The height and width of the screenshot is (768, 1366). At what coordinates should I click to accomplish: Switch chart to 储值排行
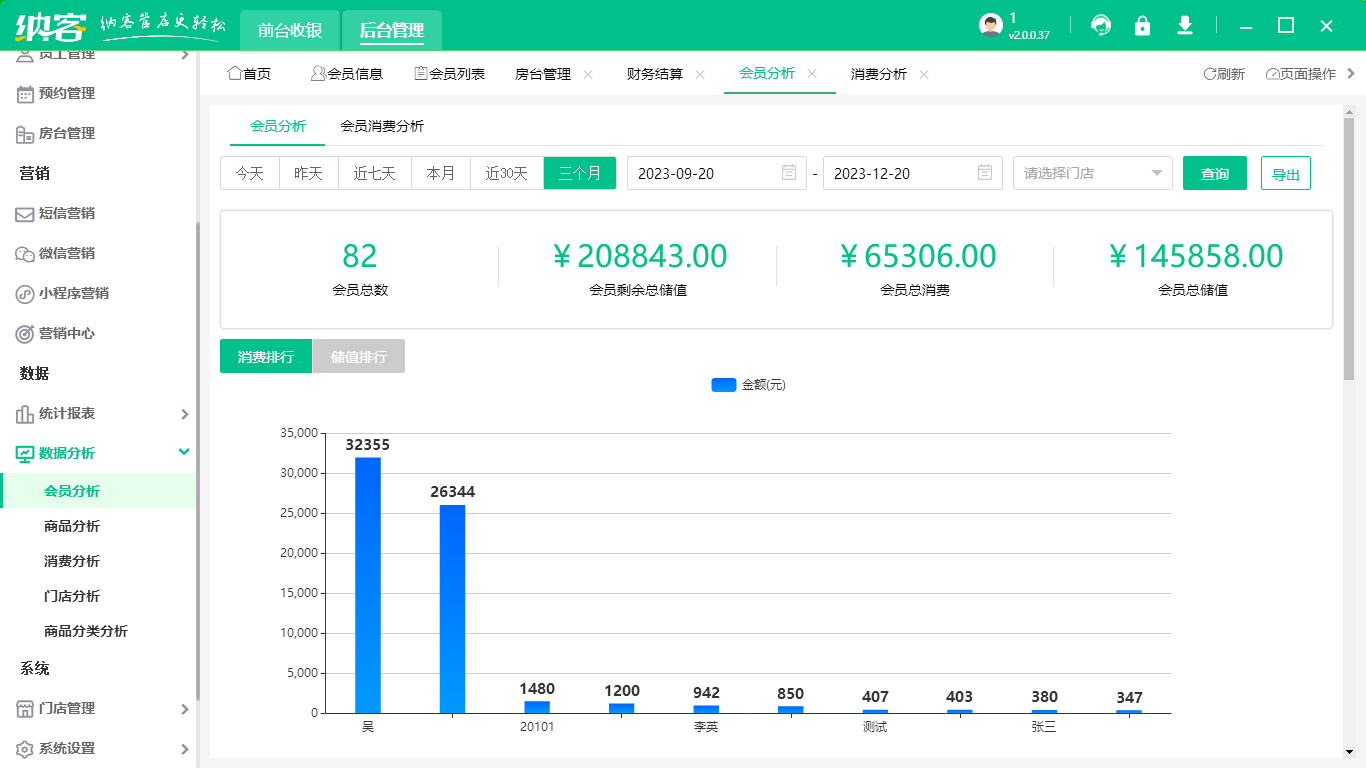click(358, 357)
